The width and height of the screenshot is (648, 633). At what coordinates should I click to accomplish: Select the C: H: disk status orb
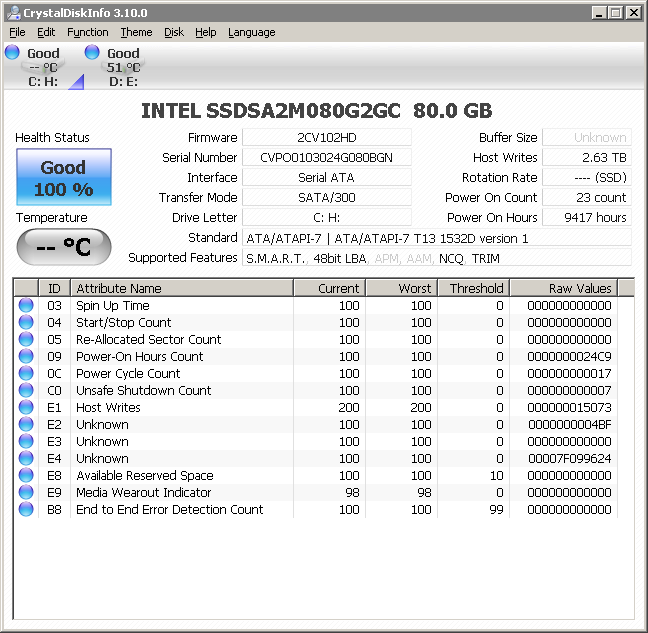[12, 52]
